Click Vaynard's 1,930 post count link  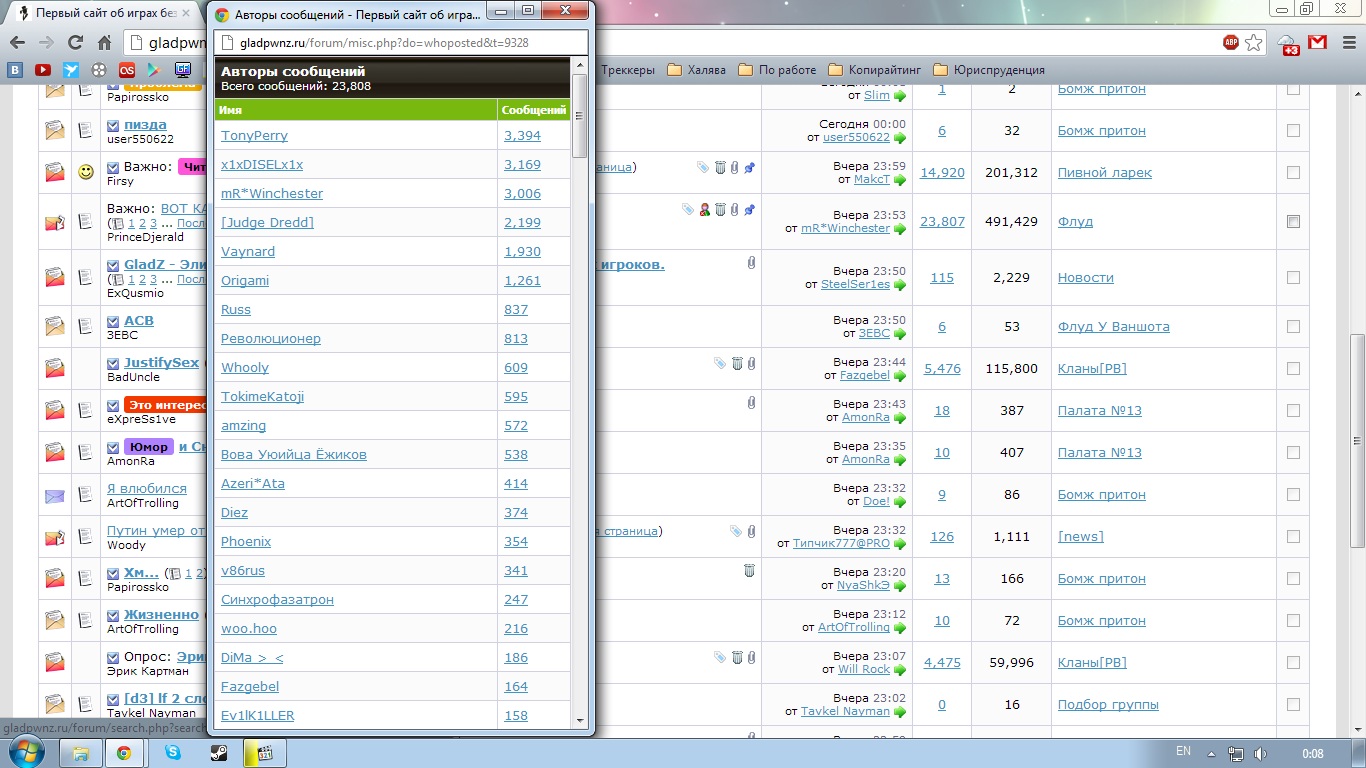[x=522, y=252]
